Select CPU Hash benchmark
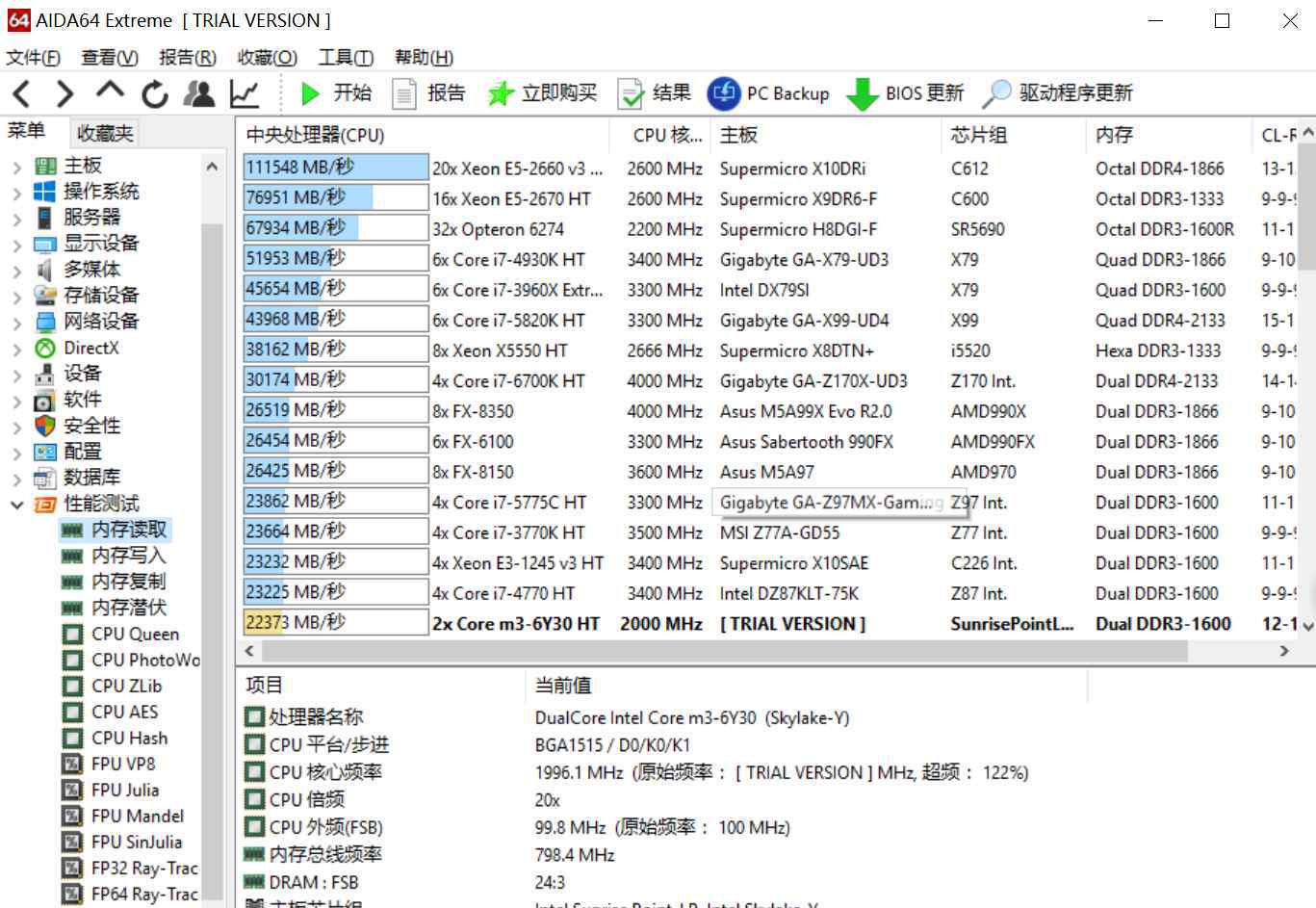The height and width of the screenshot is (908, 1316). 116,738
